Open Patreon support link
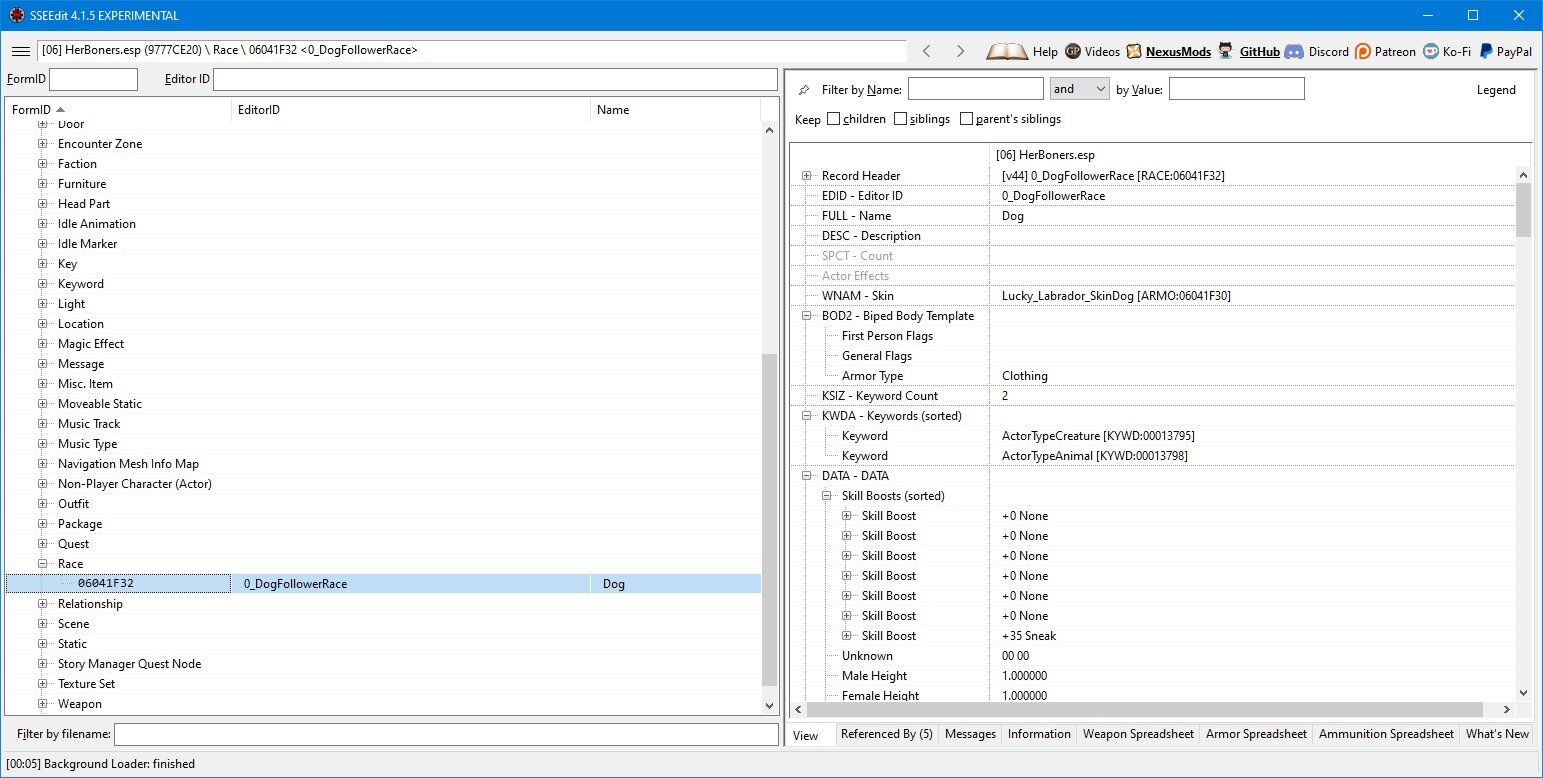This screenshot has height=778, width=1543. pos(1385,51)
